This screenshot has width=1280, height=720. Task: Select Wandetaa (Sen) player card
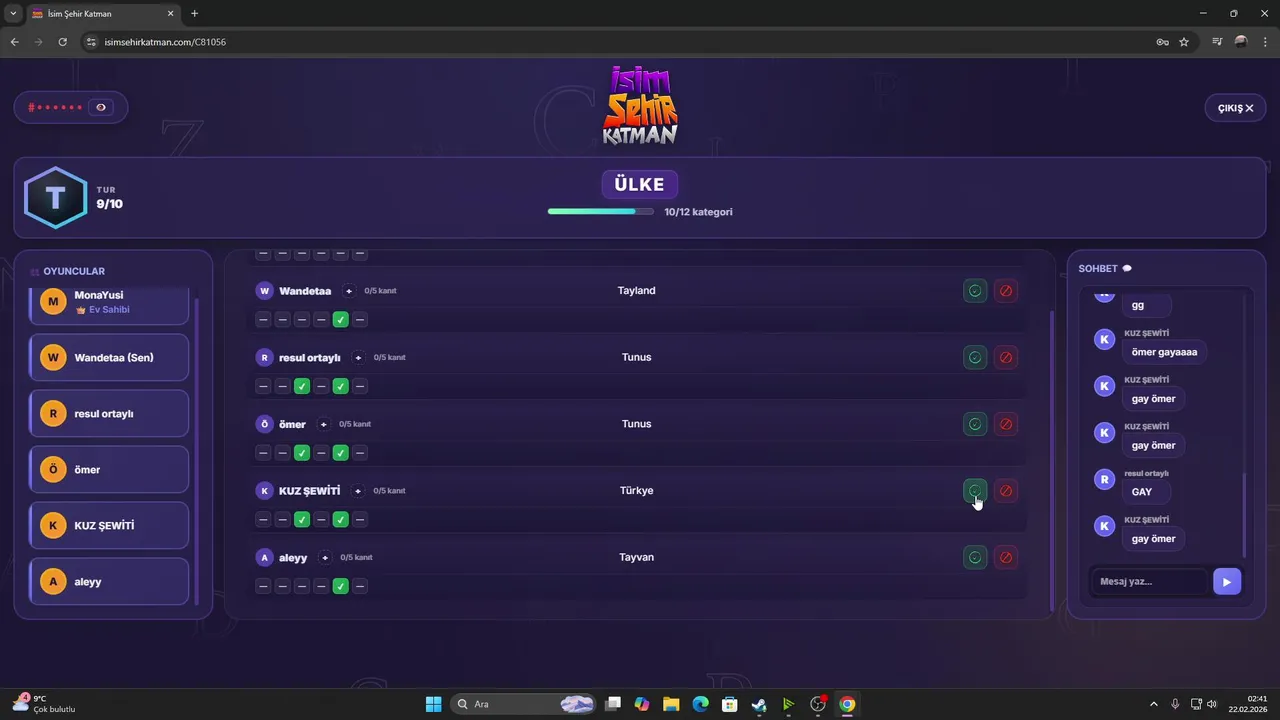pos(109,357)
